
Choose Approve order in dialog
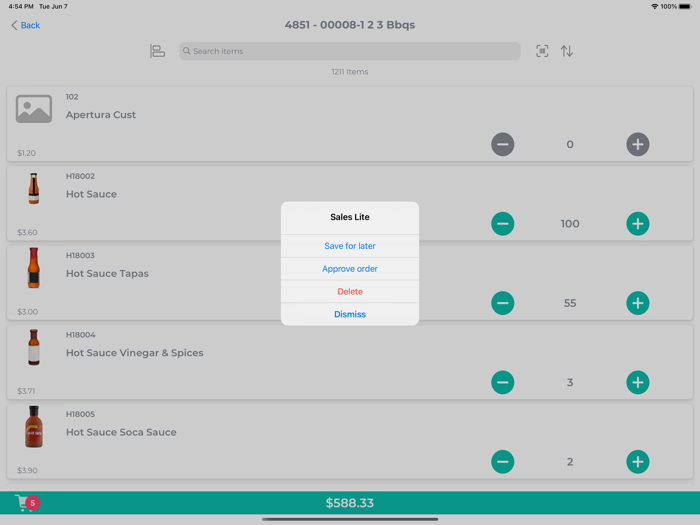click(x=350, y=269)
